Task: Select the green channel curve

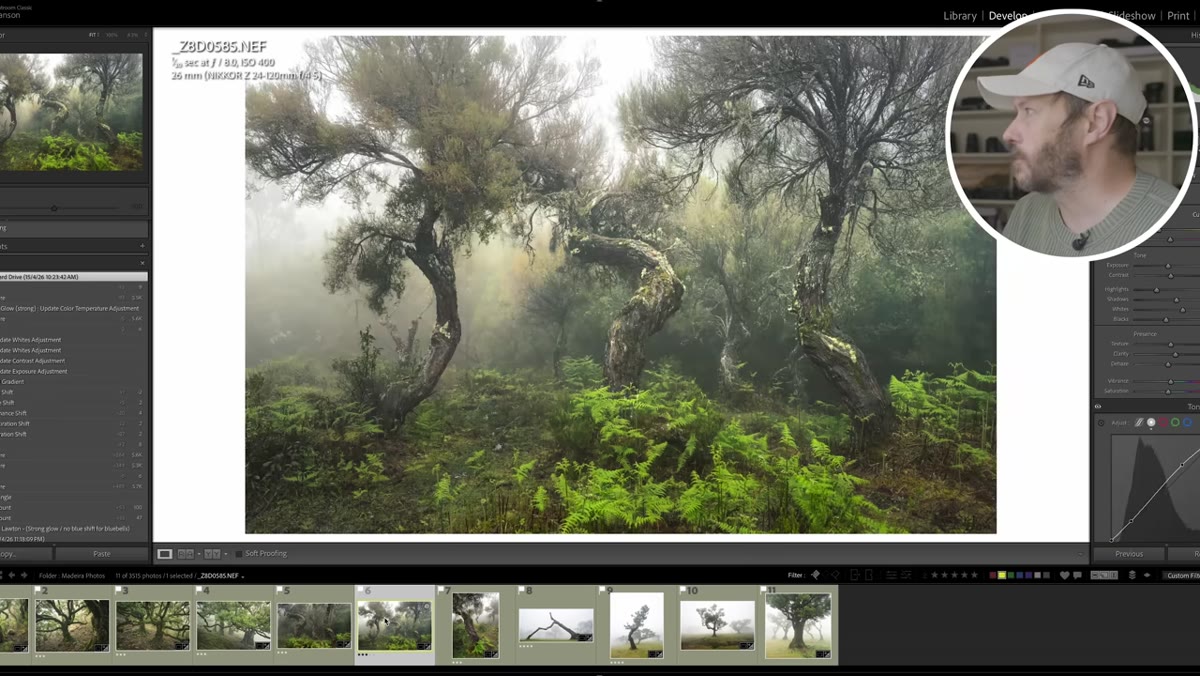Action: pyautogui.click(x=1175, y=423)
